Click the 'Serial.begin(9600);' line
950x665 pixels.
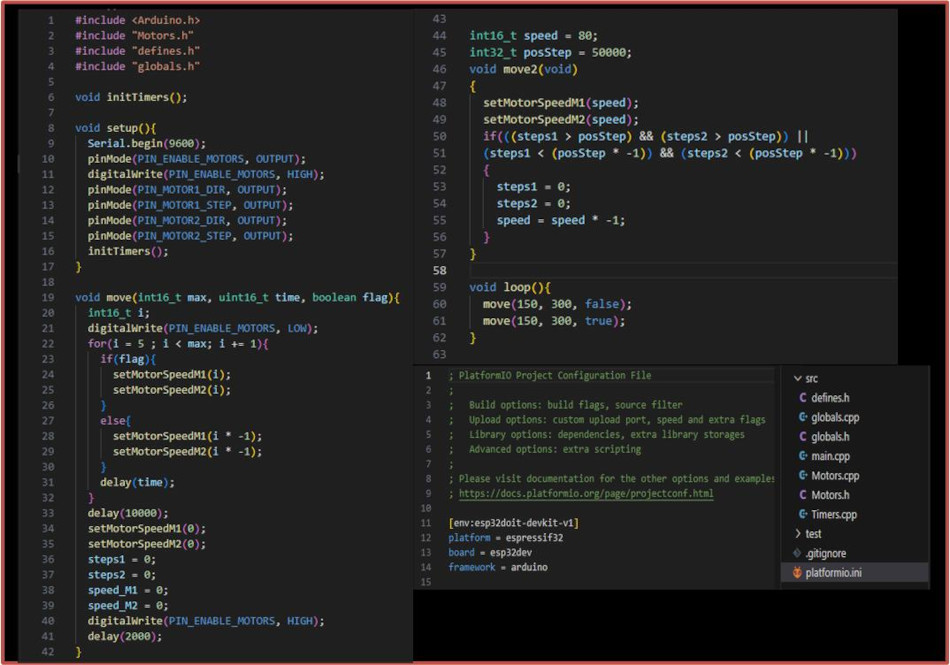(147, 144)
